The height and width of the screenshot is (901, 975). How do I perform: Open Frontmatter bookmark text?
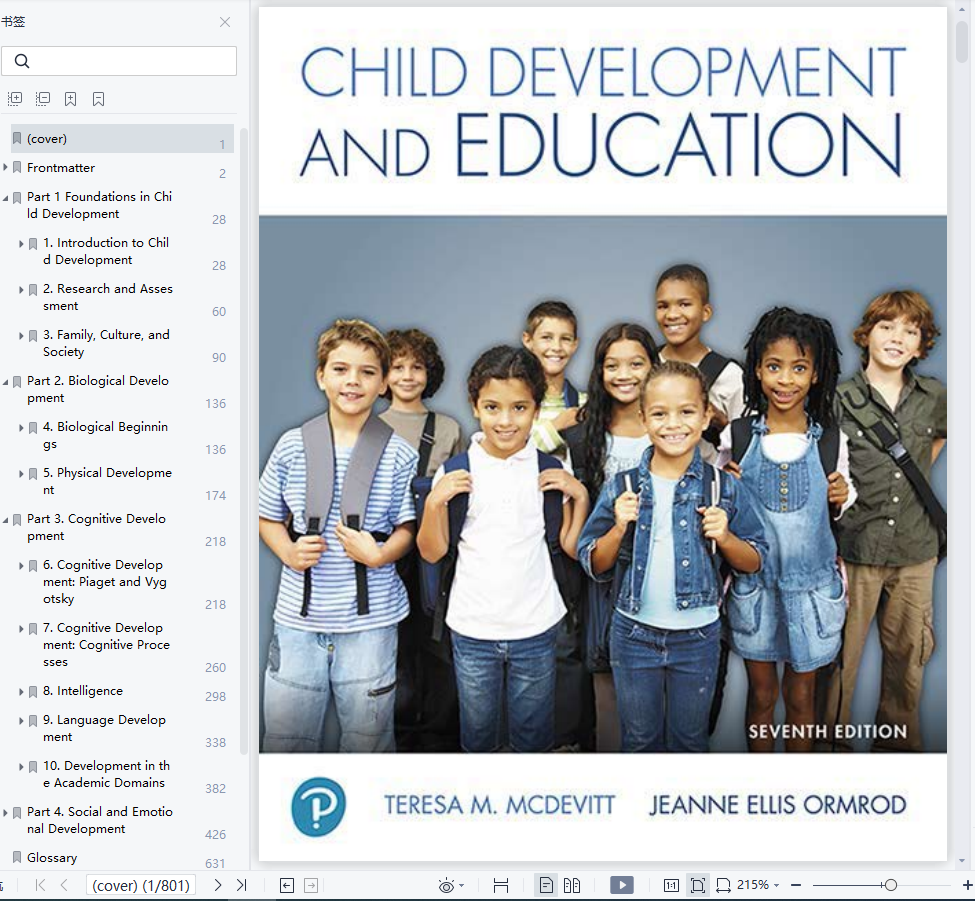(61, 168)
